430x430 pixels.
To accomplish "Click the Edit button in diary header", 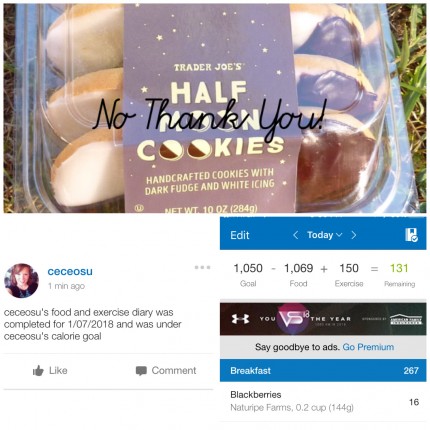I will click(240, 235).
